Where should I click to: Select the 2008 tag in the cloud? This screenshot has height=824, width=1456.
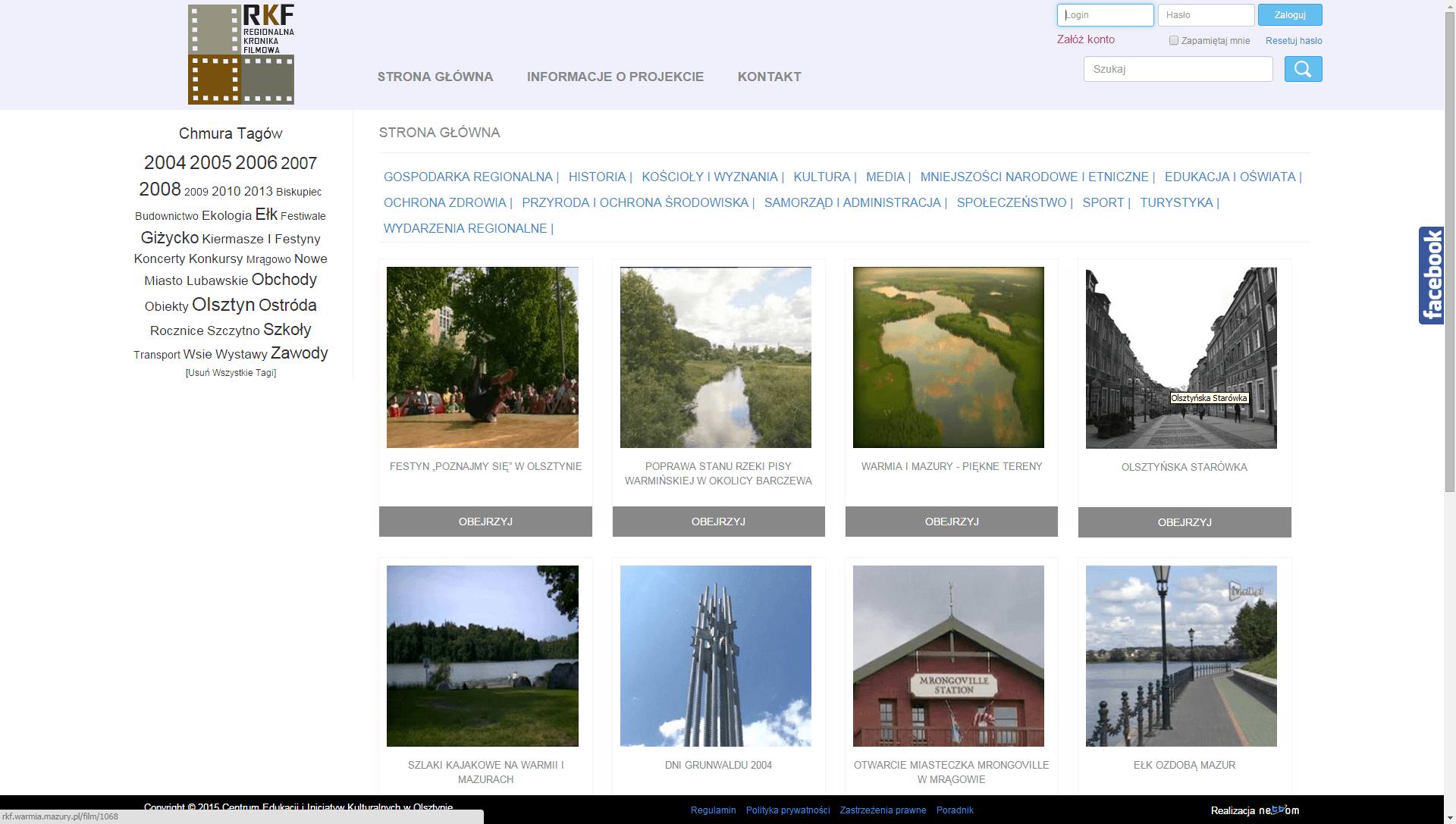coord(159,189)
